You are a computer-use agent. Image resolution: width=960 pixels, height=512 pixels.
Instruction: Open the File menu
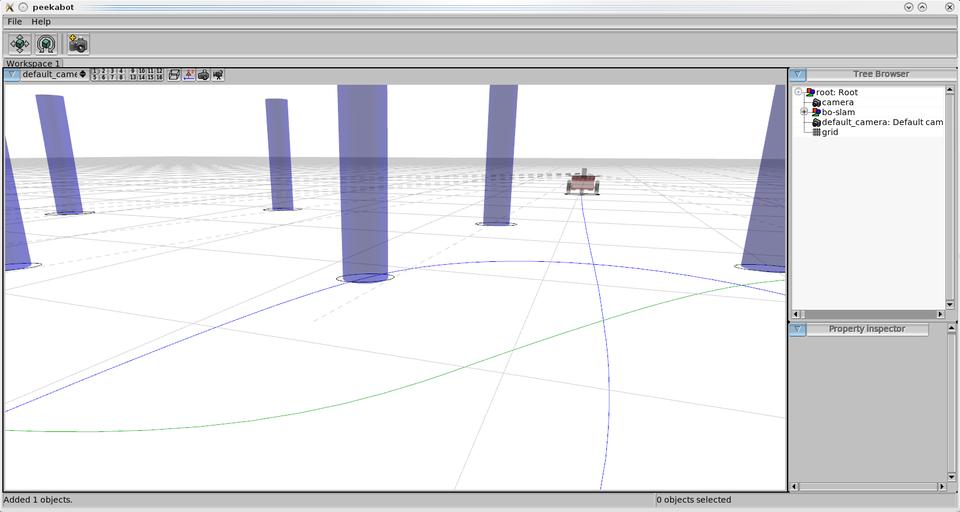[x=15, y=21]
